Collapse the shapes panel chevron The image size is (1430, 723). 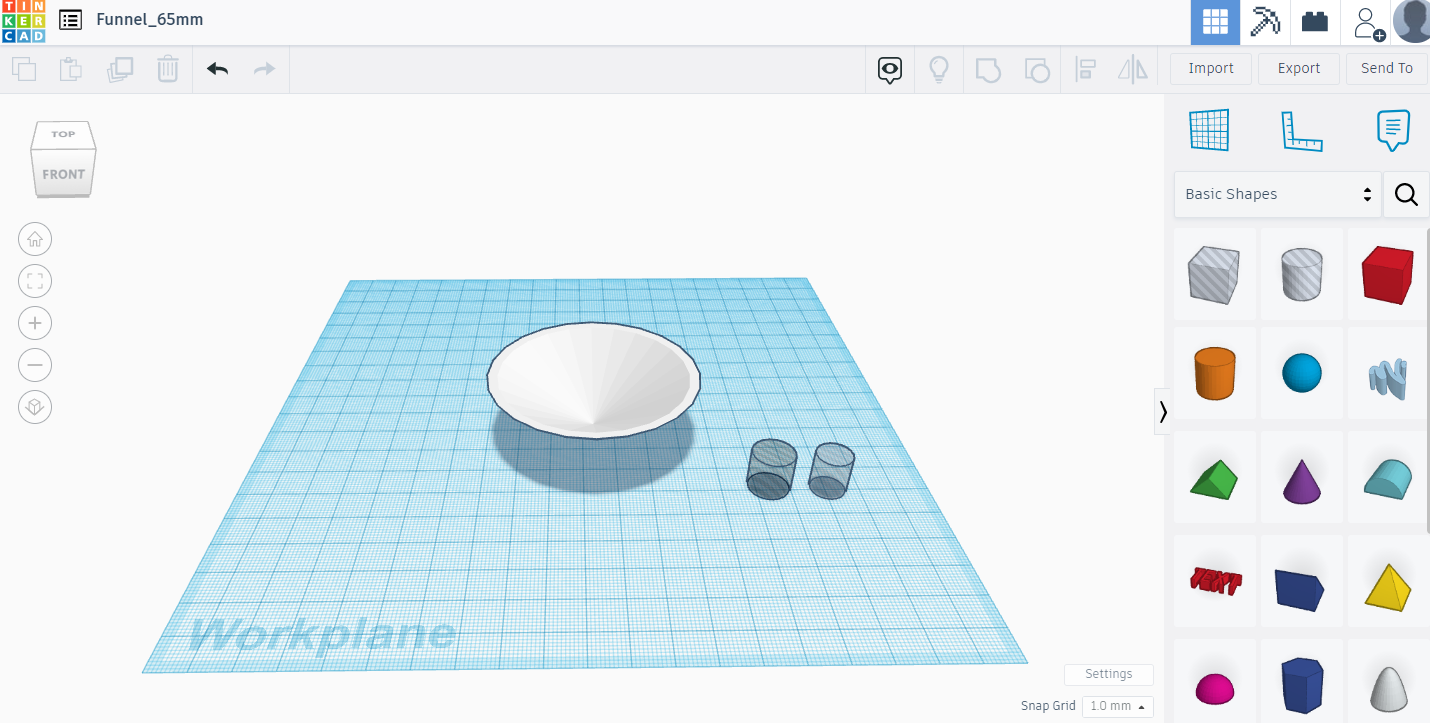click(1162, 411)
